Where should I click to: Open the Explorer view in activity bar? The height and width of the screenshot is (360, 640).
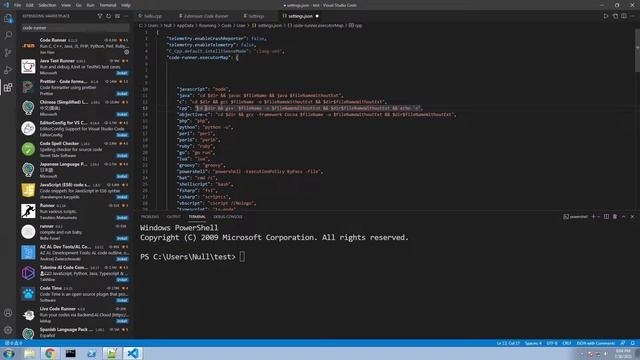click(x=8, y=18)
